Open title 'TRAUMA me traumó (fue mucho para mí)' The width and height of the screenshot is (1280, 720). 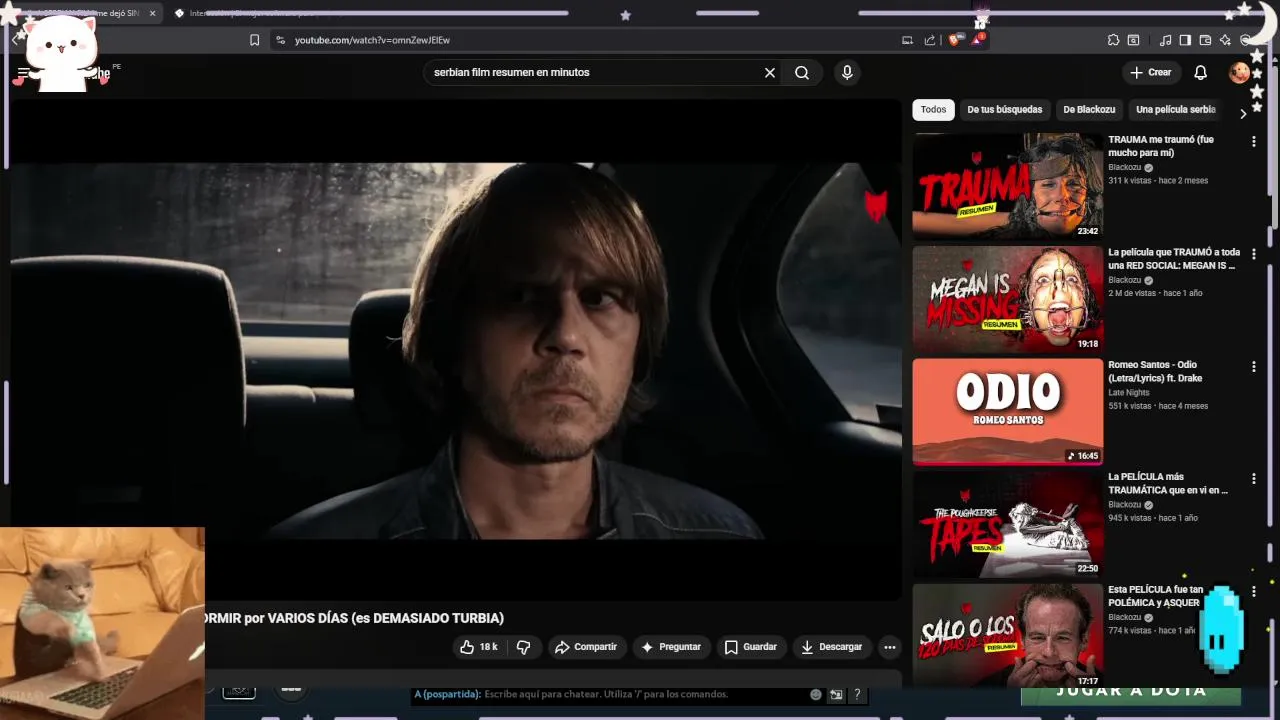(x=1161, y=146)
